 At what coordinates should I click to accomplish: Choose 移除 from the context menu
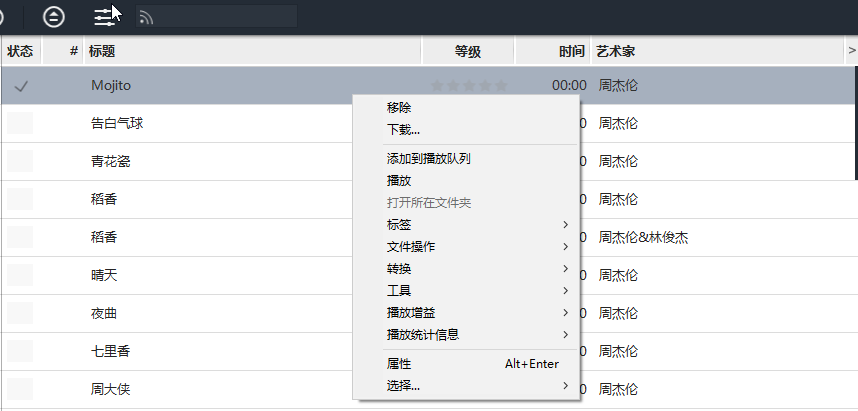[x=466, y=108]
